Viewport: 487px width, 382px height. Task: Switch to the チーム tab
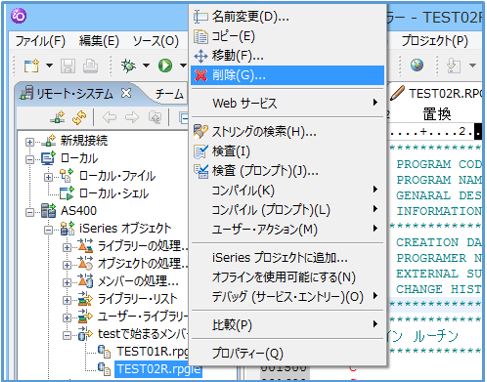(169, 94)
